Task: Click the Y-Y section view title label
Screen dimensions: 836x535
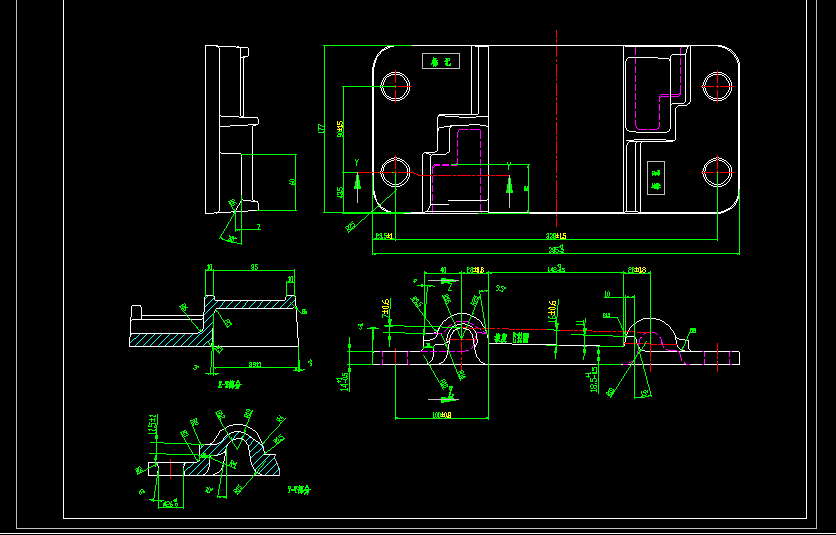Action: (x=299, y=490)
